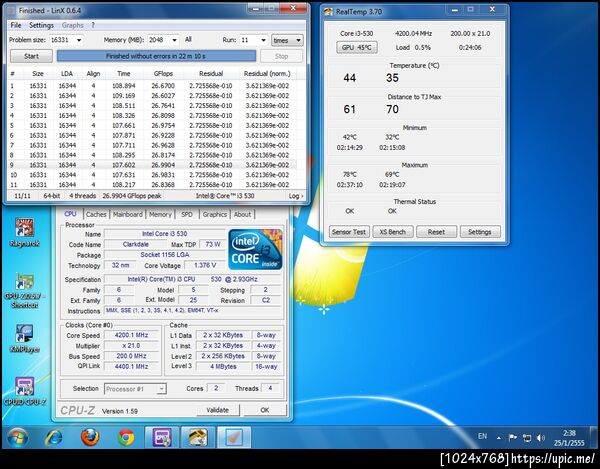Image resolution: width=600 pixels, height=469 pixels.
Task: Show hidden tray icons arrow
Action: (x=499, y=438)
